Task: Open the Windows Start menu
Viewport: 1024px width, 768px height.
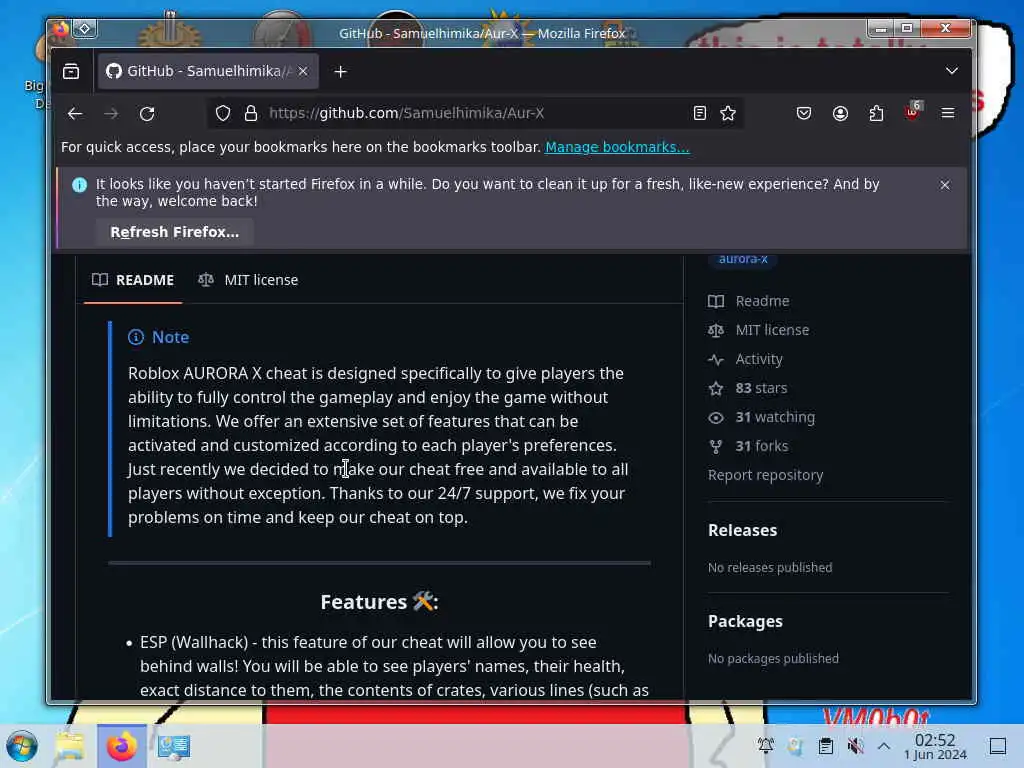Action: [22, 746]
